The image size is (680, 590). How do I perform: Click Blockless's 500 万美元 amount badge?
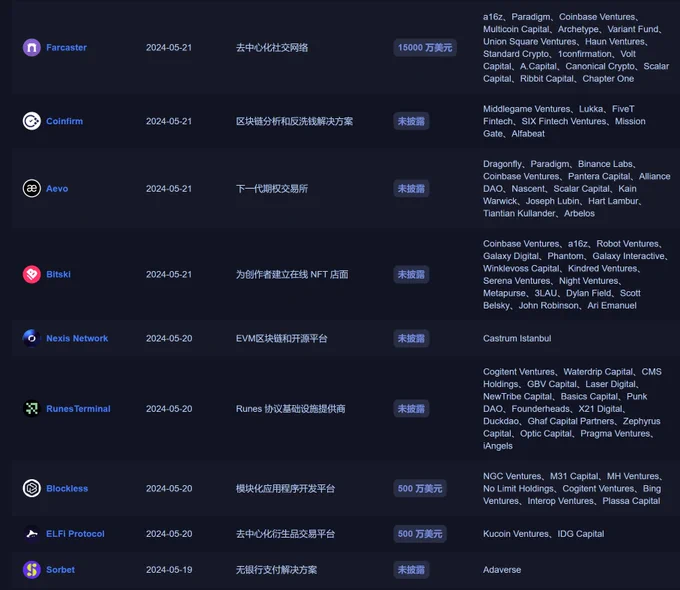click(x=420, y=488)
